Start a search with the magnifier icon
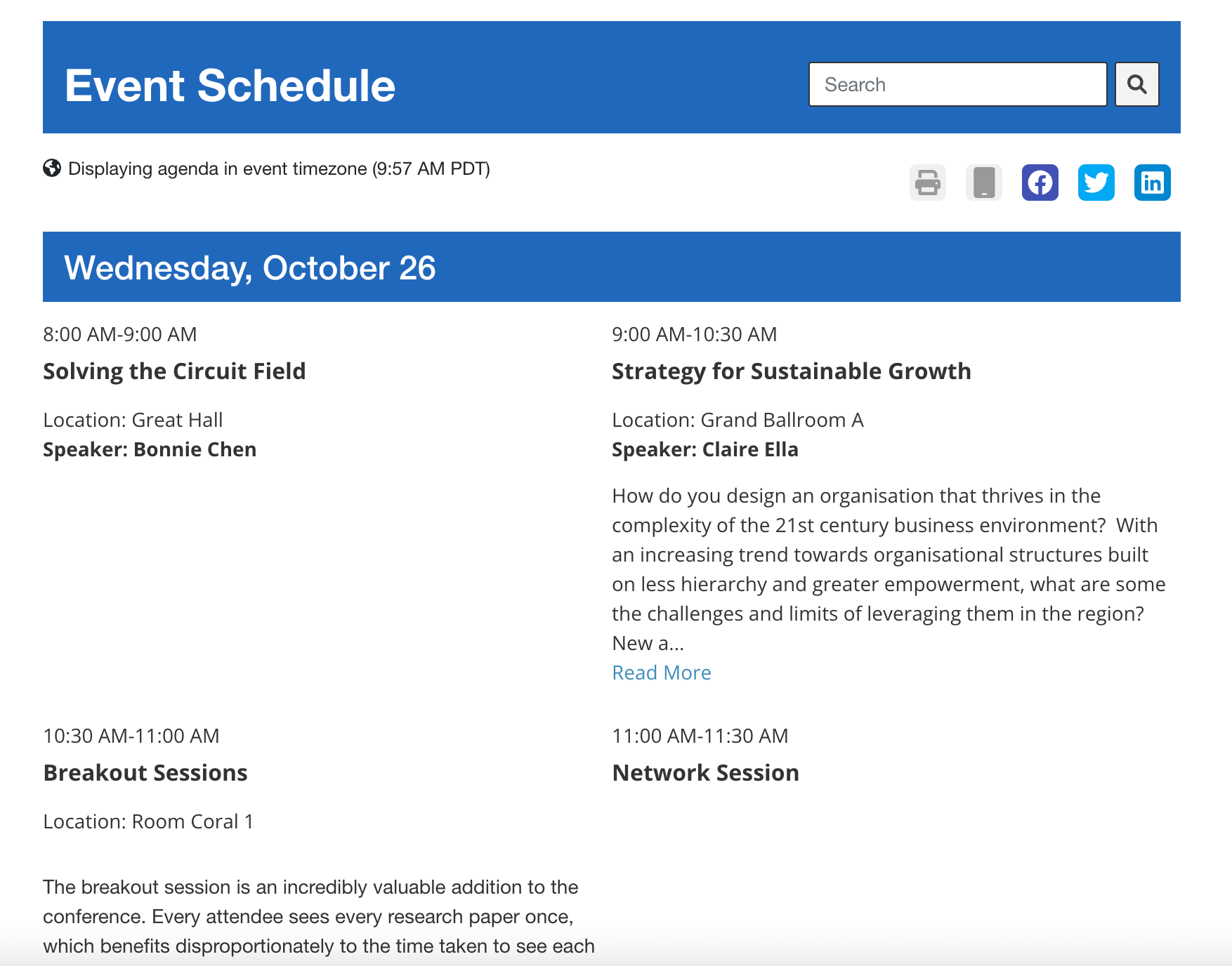 (1136, 84)
